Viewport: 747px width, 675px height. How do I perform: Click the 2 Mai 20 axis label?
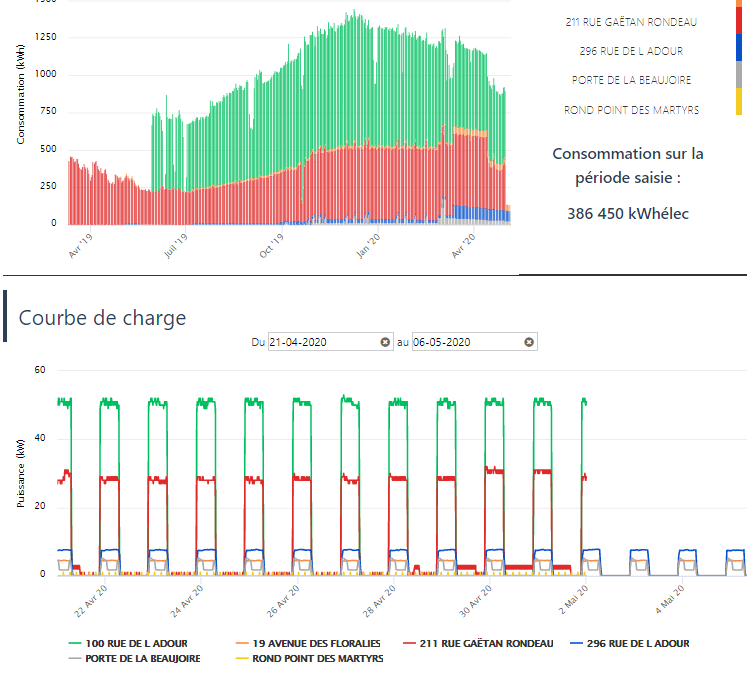[x=573, y=600]
